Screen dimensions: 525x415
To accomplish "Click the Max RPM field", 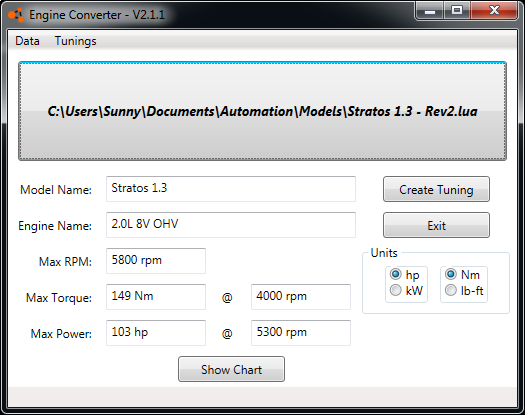I will click(x=156, y=261).
